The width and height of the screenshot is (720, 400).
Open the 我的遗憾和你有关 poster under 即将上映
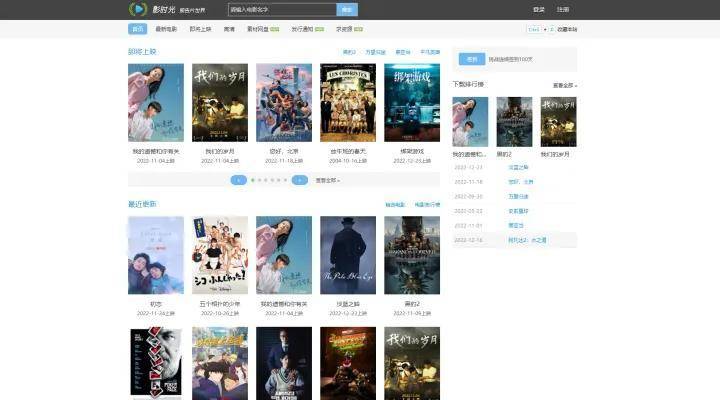click(x=156, y=102)
